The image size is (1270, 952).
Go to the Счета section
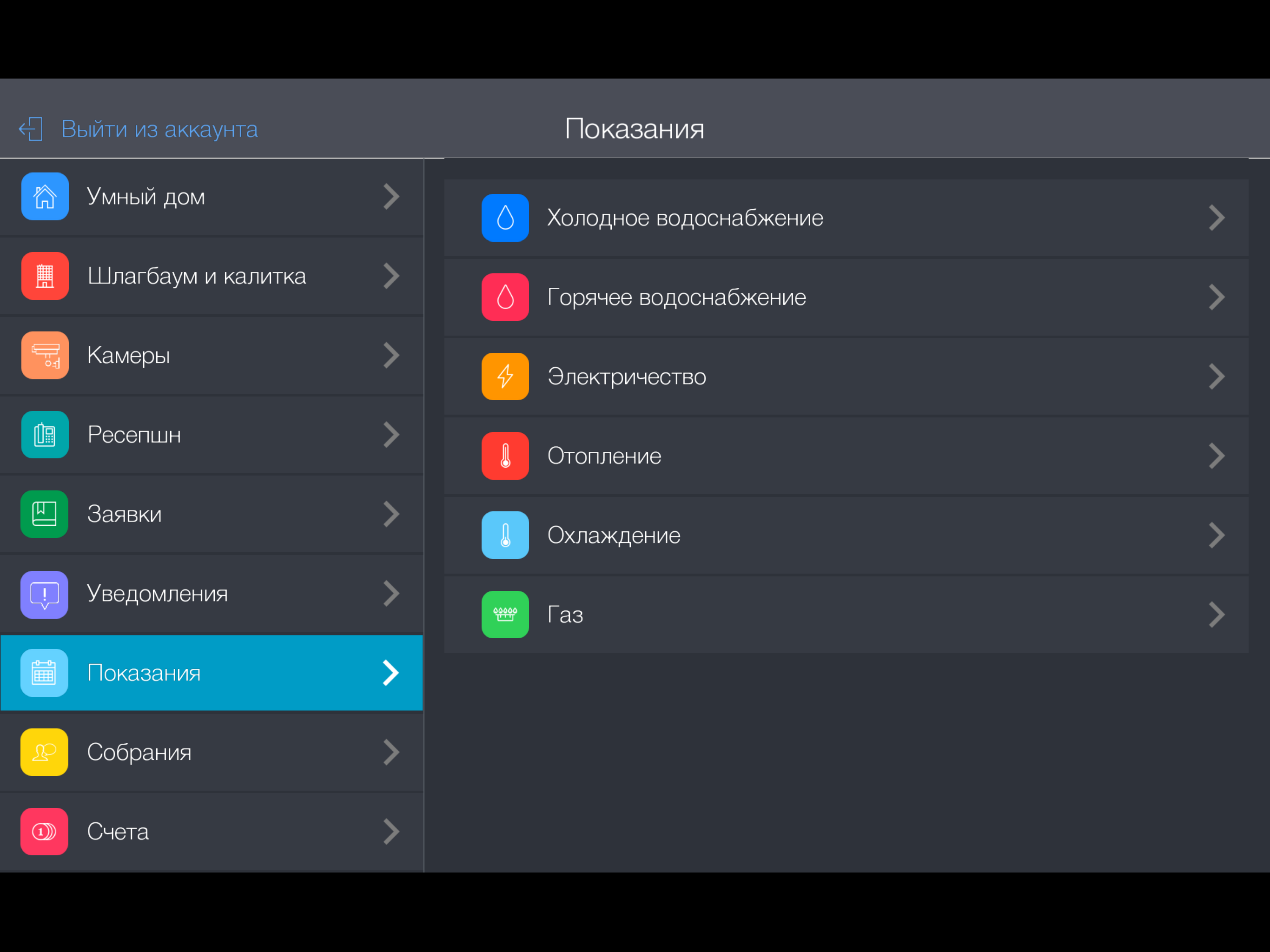(x=212, y=832)
